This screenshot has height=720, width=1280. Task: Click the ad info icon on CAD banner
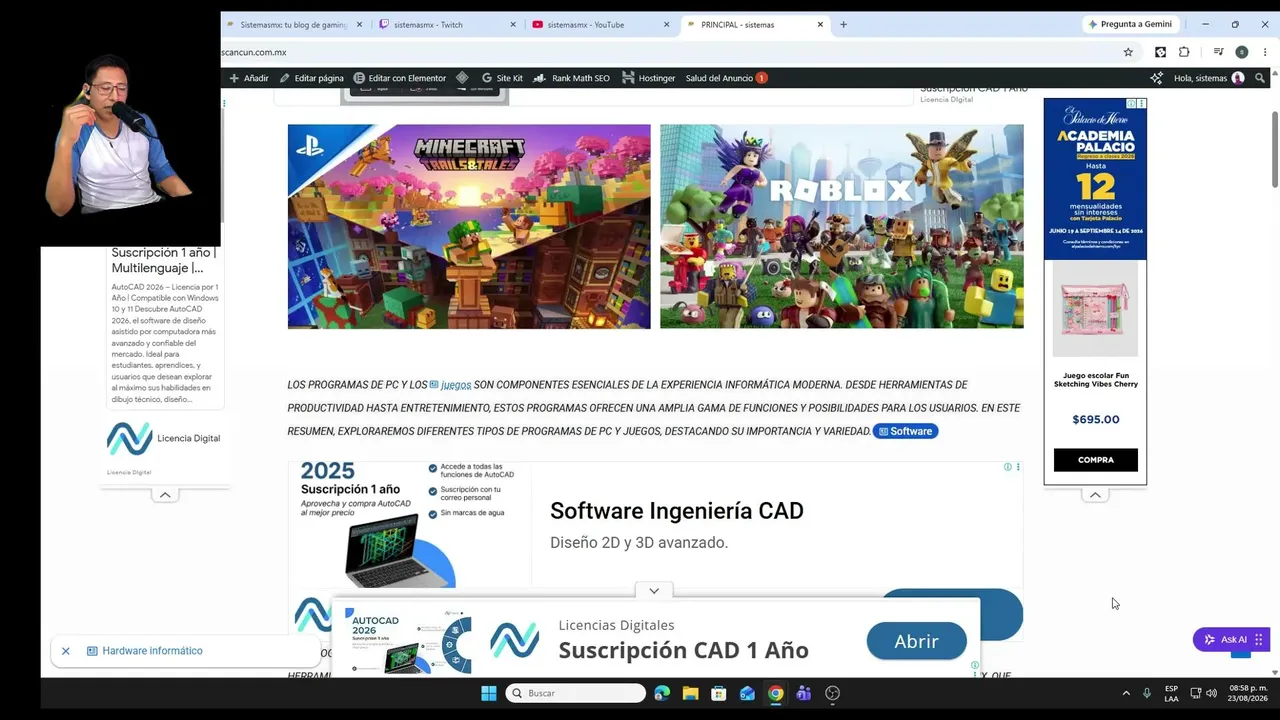(1008, 467)
